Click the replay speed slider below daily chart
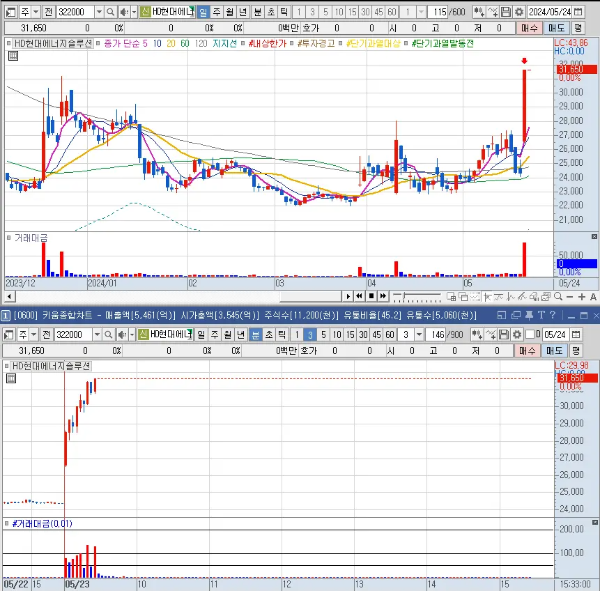This screenshot has height=591, width=600. [x=417, y=296]
